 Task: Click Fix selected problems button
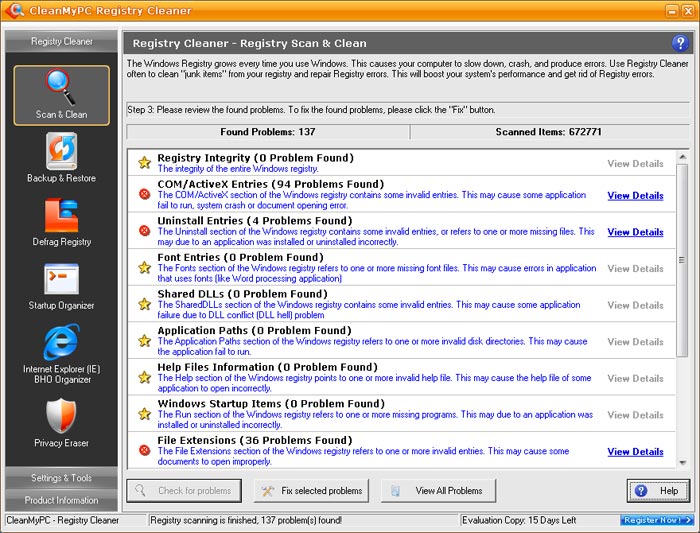click(312, 491)
